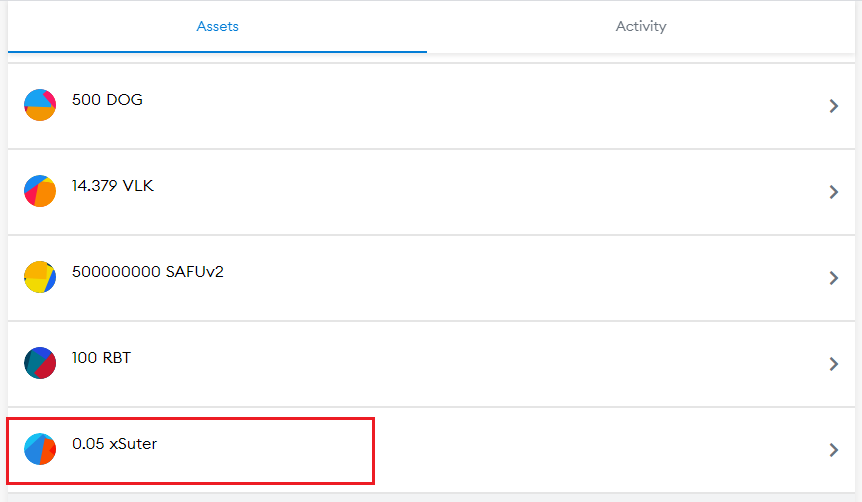
Task: Click the xSuter token identicon
Action: point(40,449)
